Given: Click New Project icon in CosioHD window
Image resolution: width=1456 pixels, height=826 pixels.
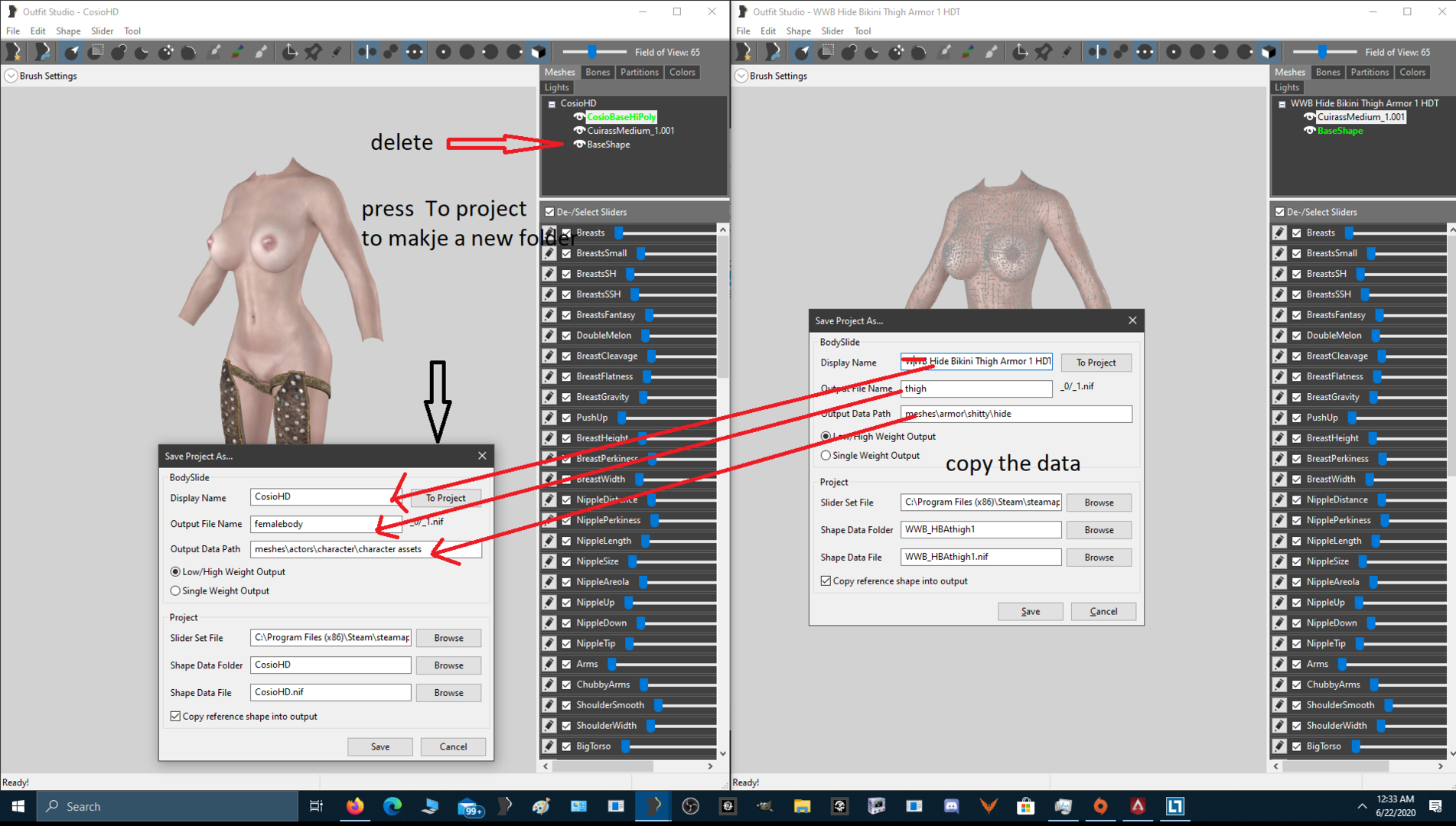Looking at the screenshot, I should (x=15, y=52).
